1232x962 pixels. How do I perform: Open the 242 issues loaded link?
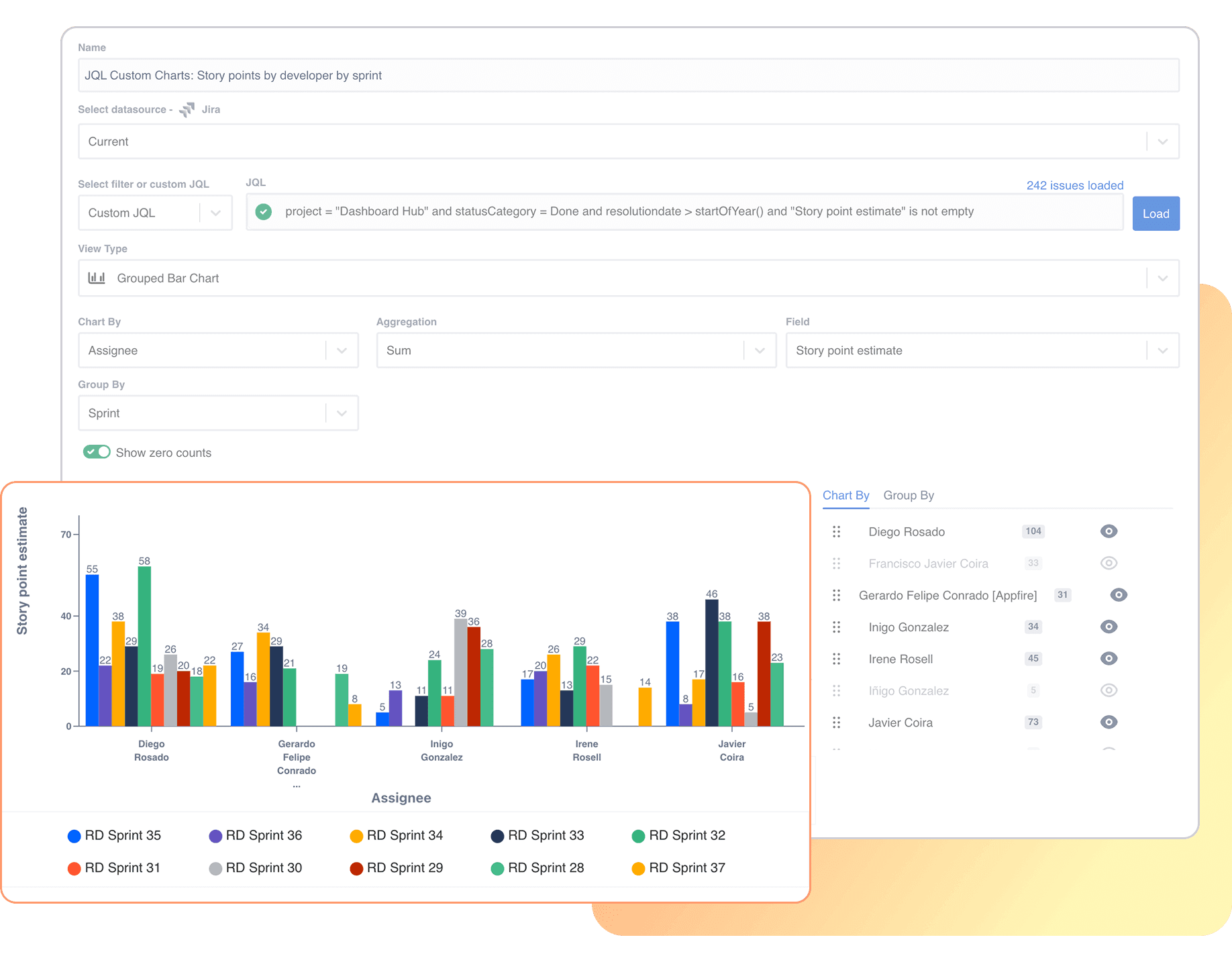point(1074,185)
